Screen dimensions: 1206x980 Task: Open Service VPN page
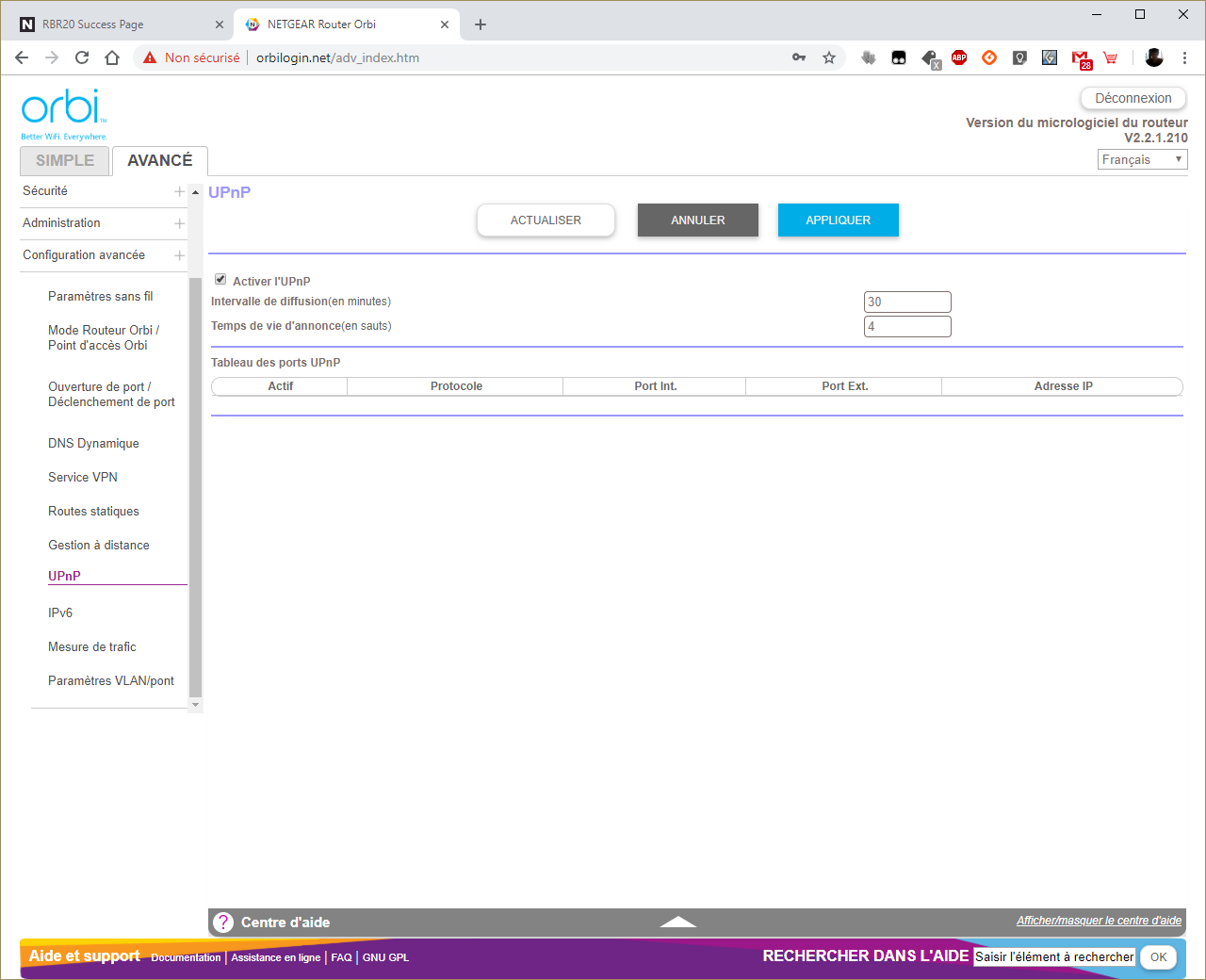pos(83,477)
